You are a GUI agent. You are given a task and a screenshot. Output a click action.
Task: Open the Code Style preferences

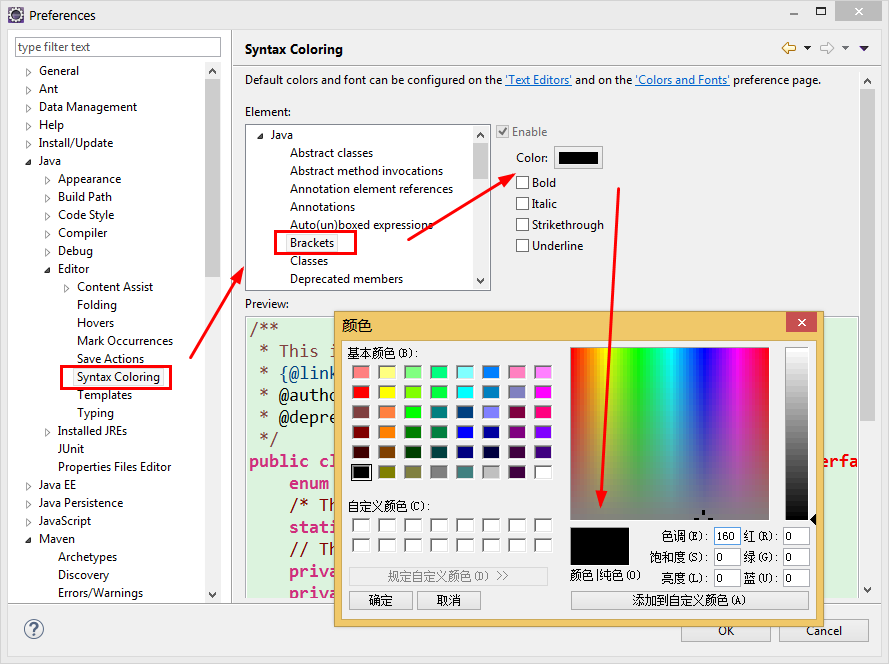pos(86,215)
